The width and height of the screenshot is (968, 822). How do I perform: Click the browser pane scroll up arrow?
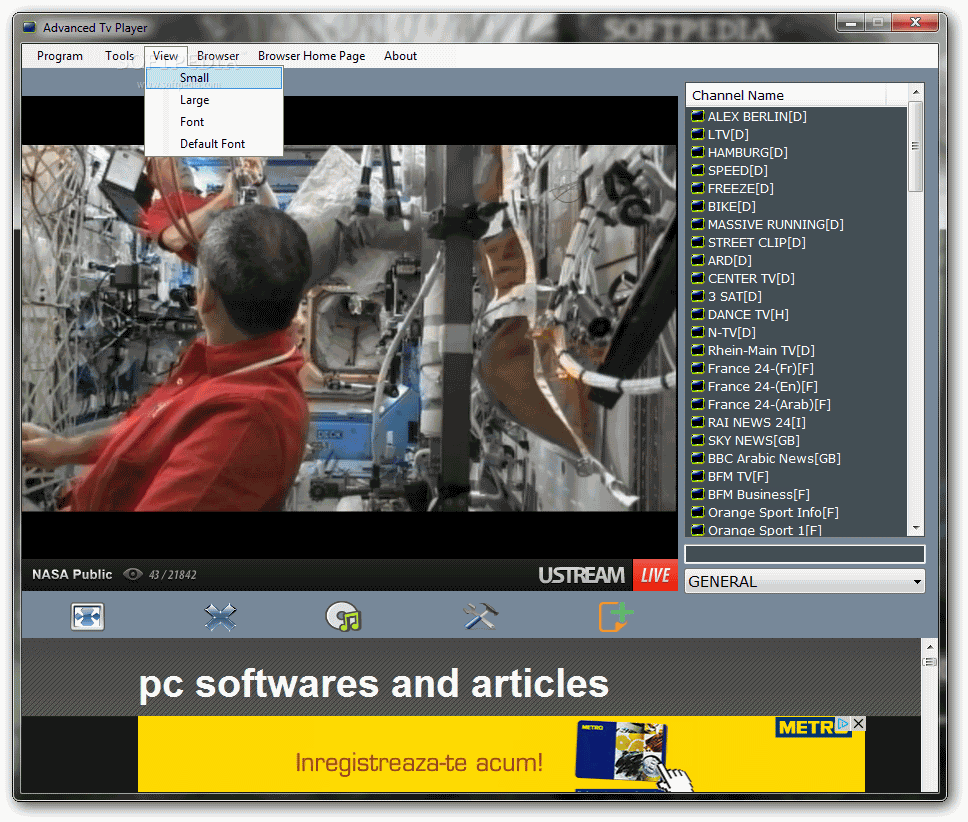pos(929,647)
